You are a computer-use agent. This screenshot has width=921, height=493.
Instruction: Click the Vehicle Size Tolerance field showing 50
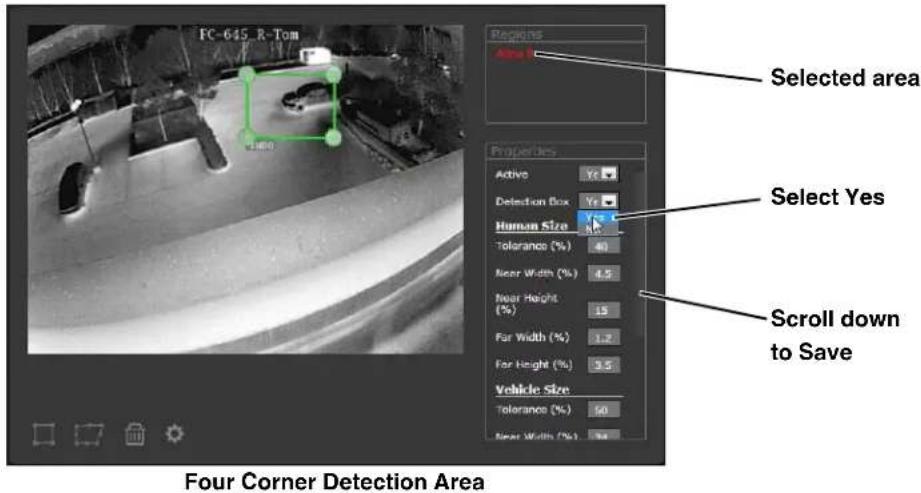(x=603, y=410)
